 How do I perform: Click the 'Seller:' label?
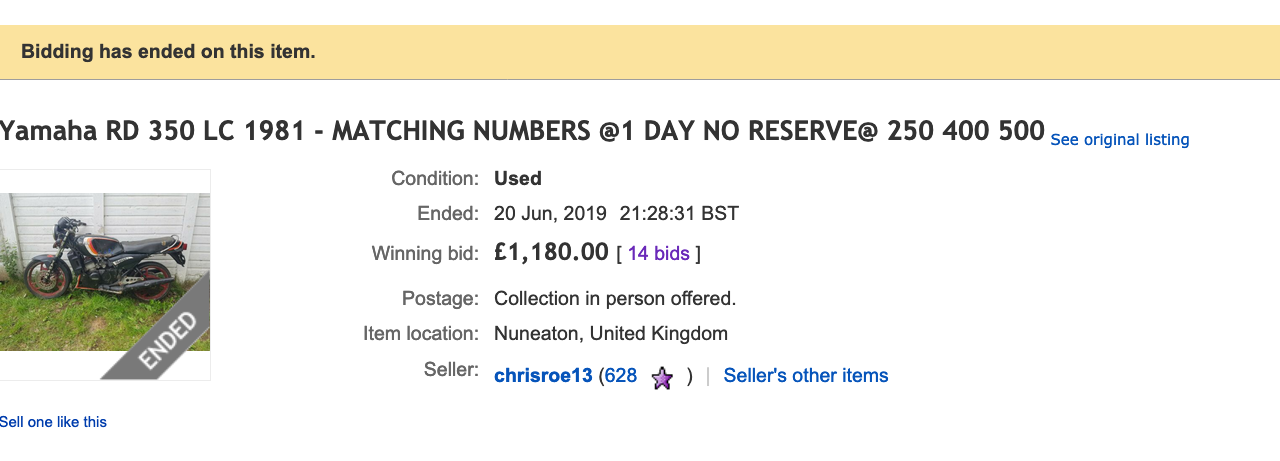451,370
